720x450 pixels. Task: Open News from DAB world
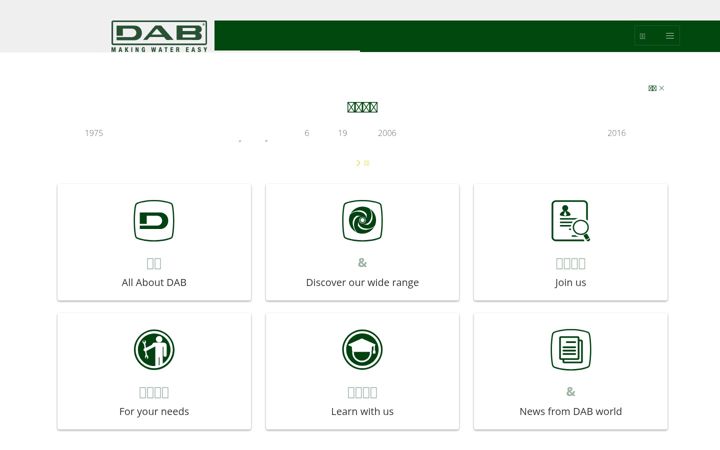570,411
